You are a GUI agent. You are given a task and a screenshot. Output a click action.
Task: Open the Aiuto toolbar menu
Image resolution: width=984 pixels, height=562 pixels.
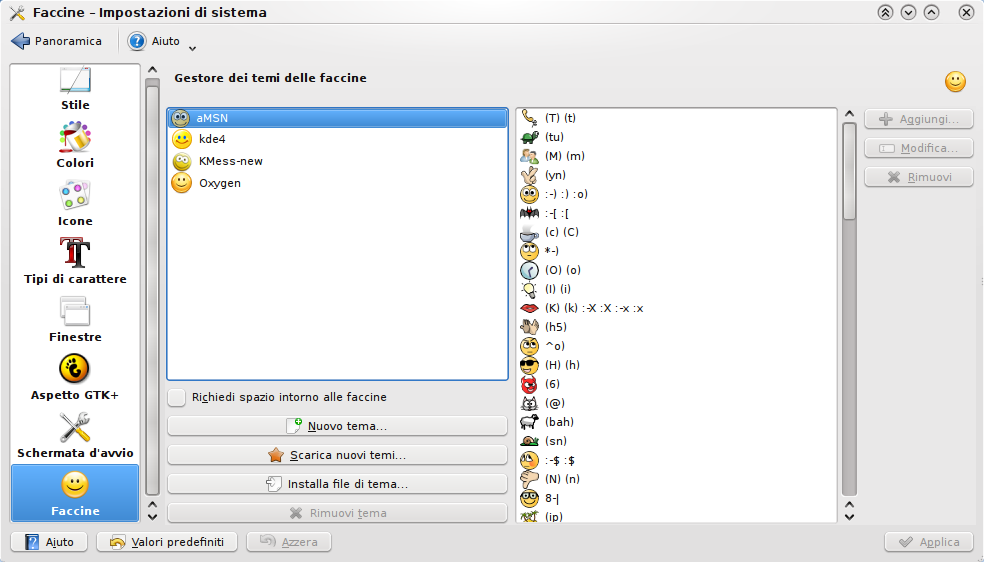(x=154, y=41)
